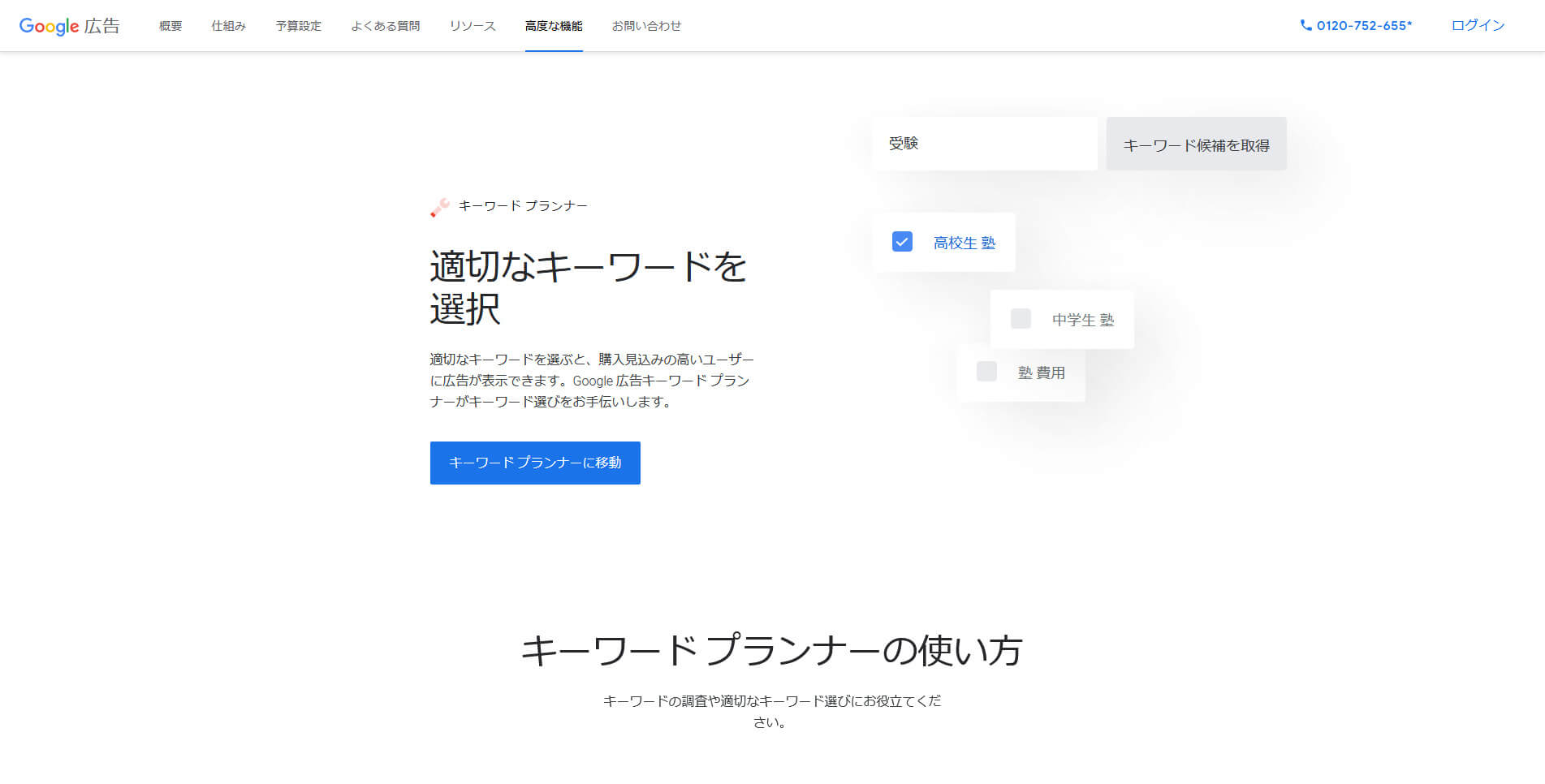Open the お問い合わせ navigation link
This screenshot has height=784, width=1545.
point(646,26)
